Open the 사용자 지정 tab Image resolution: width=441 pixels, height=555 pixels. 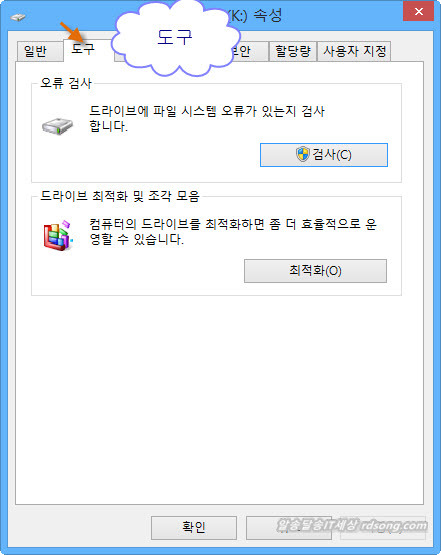[x=354, y=51]
